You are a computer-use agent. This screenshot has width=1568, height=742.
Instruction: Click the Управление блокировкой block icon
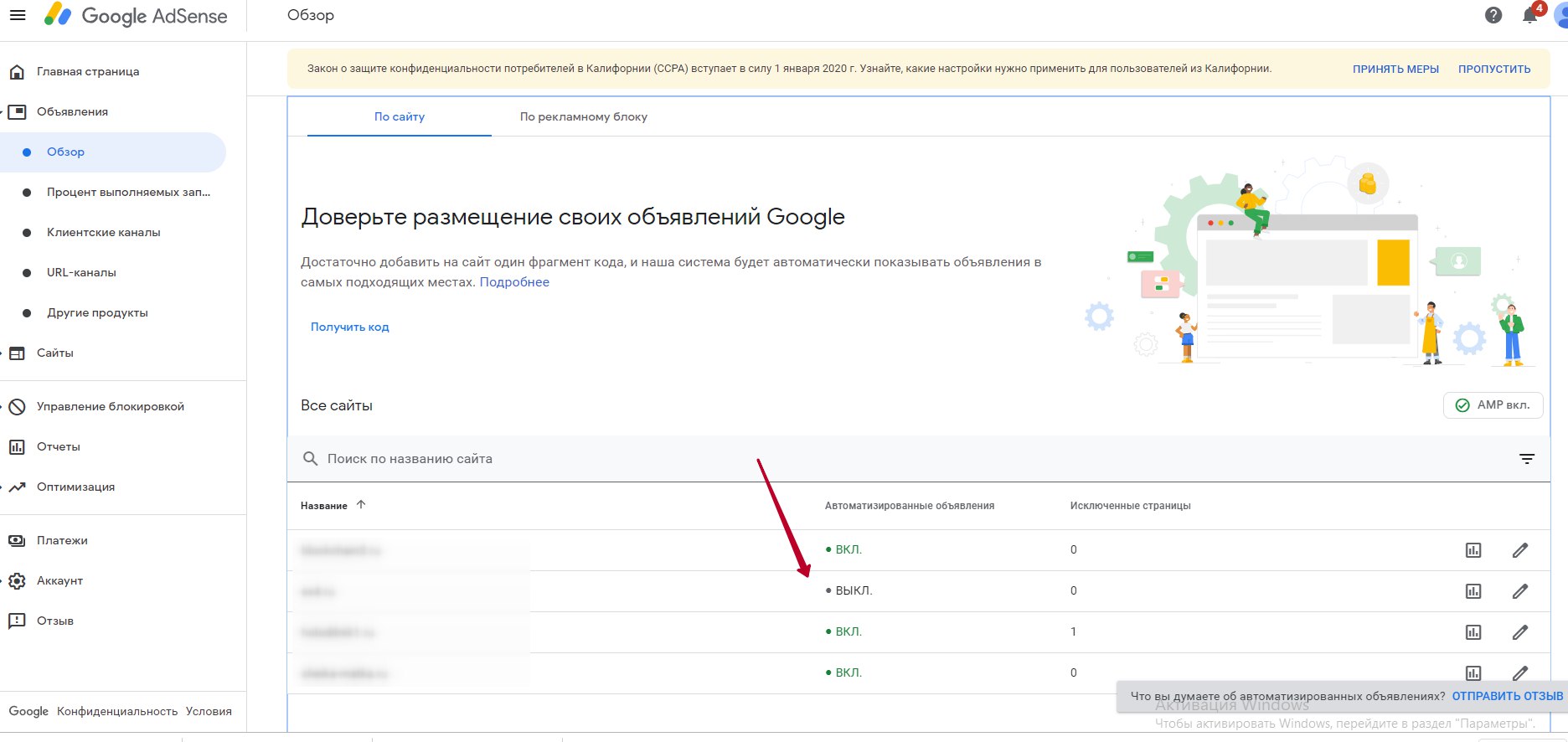pyautogui.click(x=17, y=407)
